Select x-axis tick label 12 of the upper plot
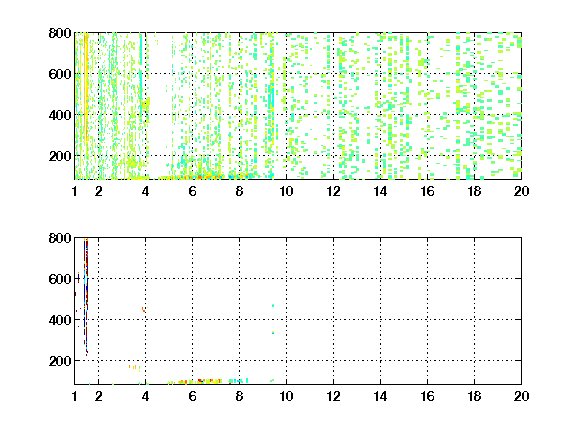The height and width of the screenshot is (432, 576). click(333, 191)
